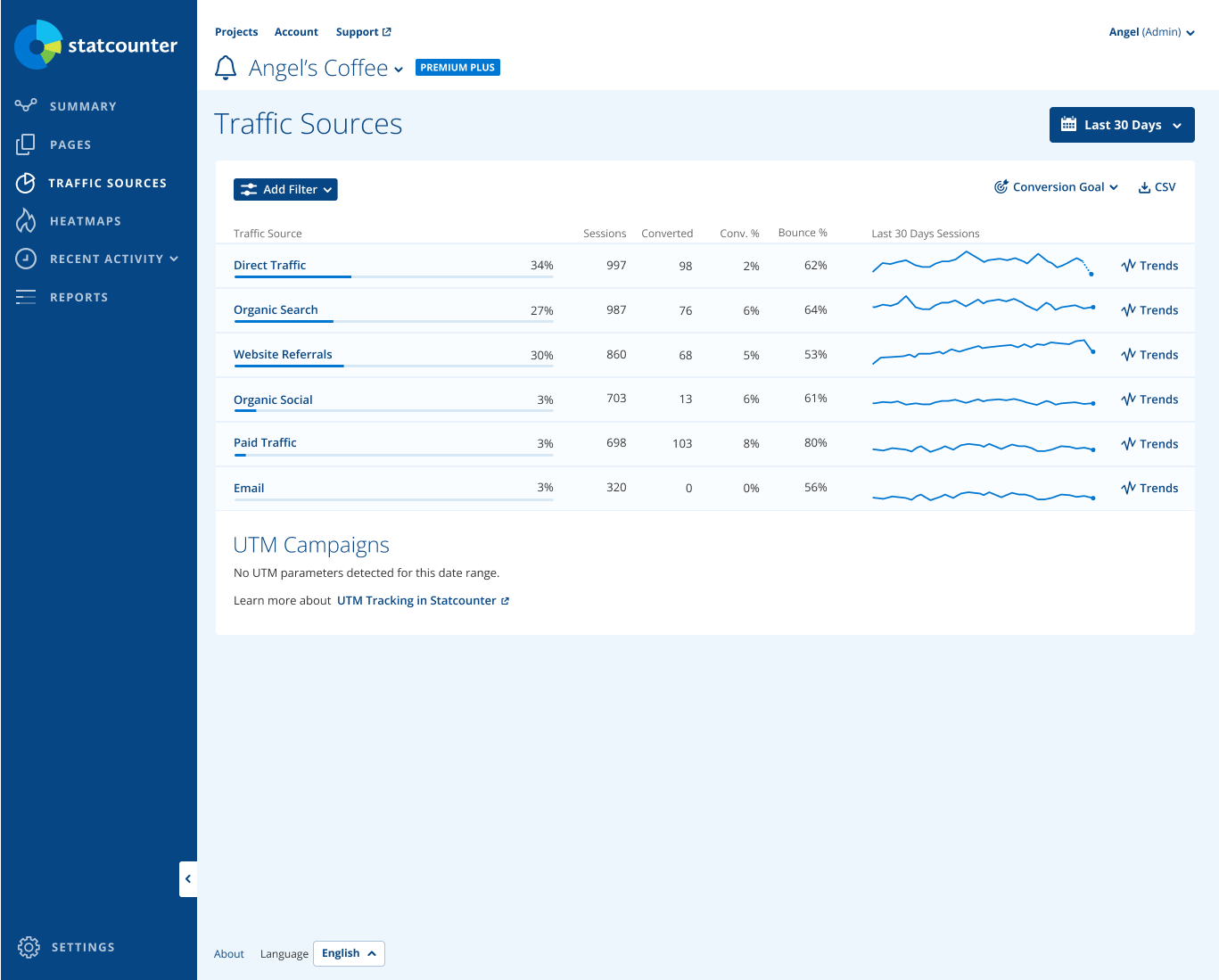Click the Organic Search percentage bar
The height and width of the screenshot is (980, 1219).
coord(393,321)
